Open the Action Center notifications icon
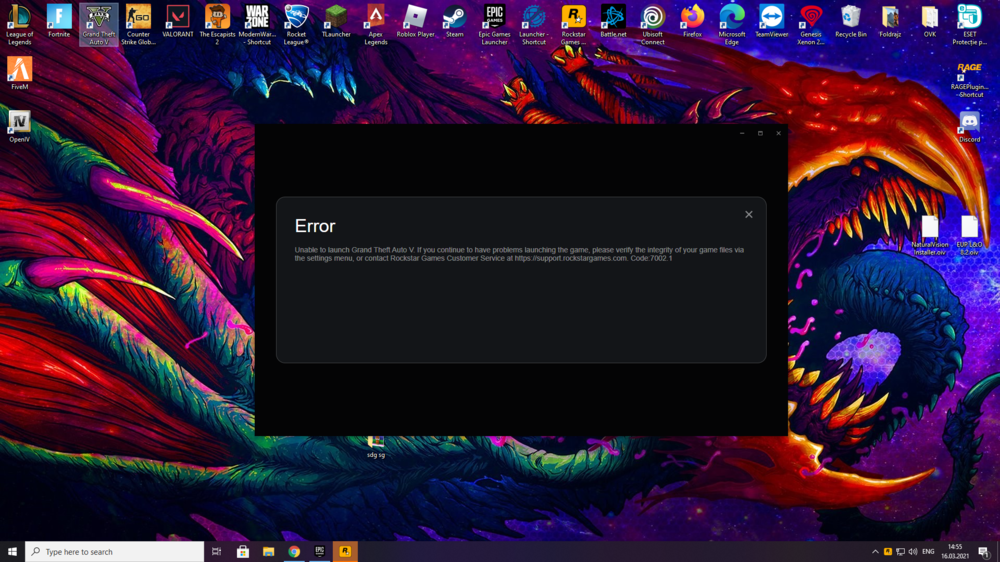 984,552
